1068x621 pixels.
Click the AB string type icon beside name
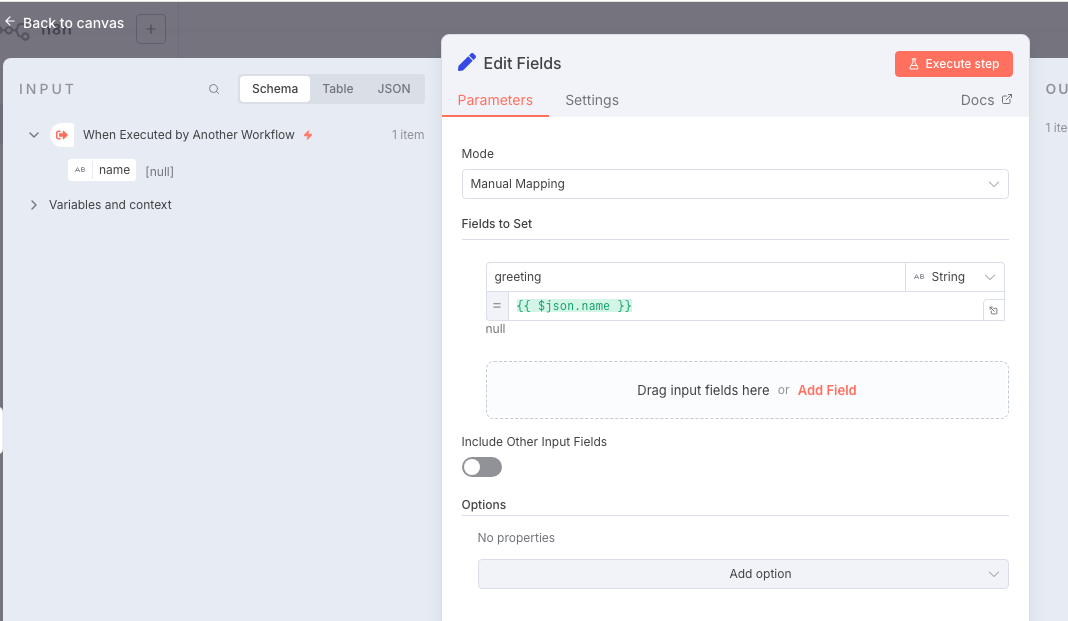[x=80, y=170]
